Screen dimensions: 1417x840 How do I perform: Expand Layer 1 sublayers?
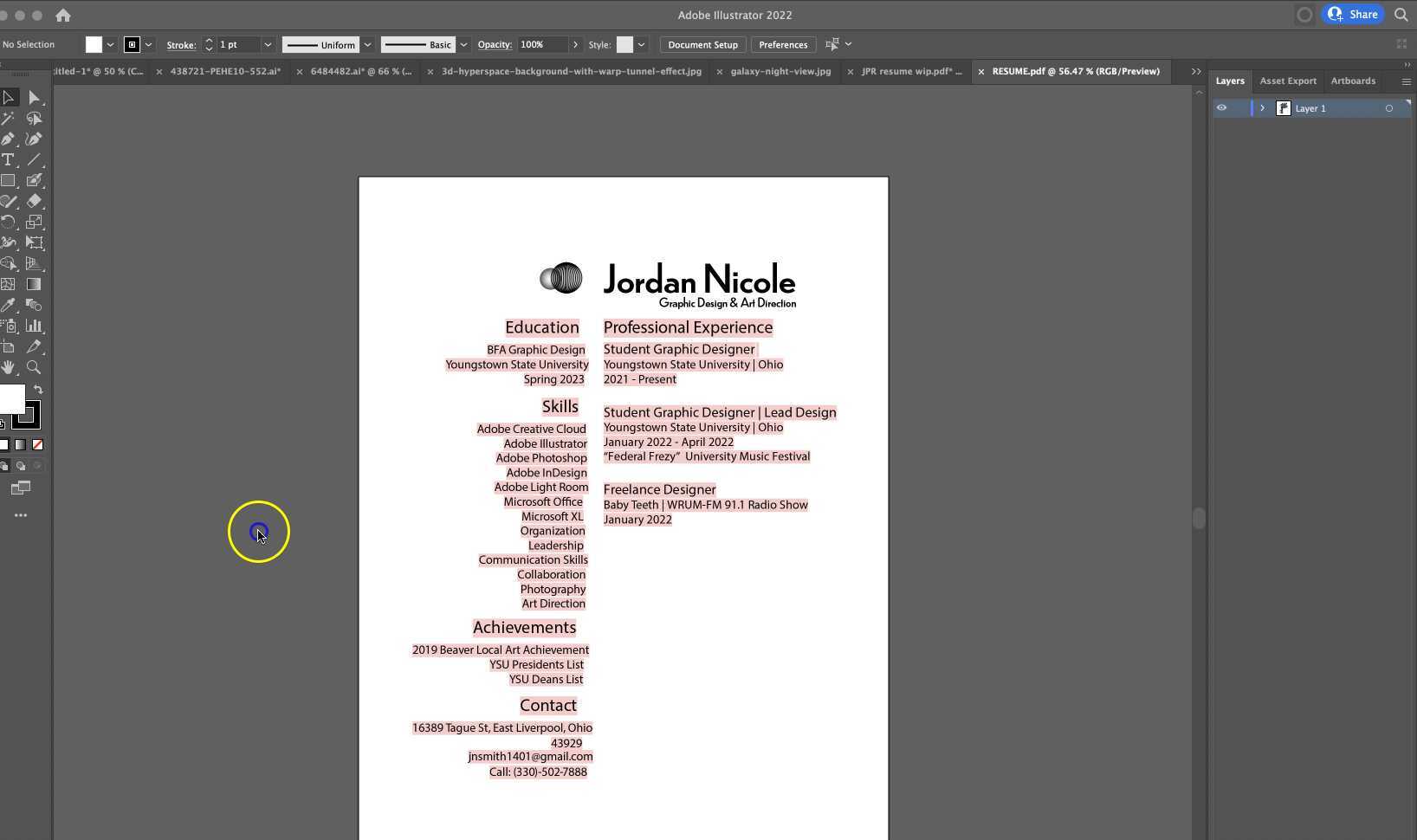1262,108
